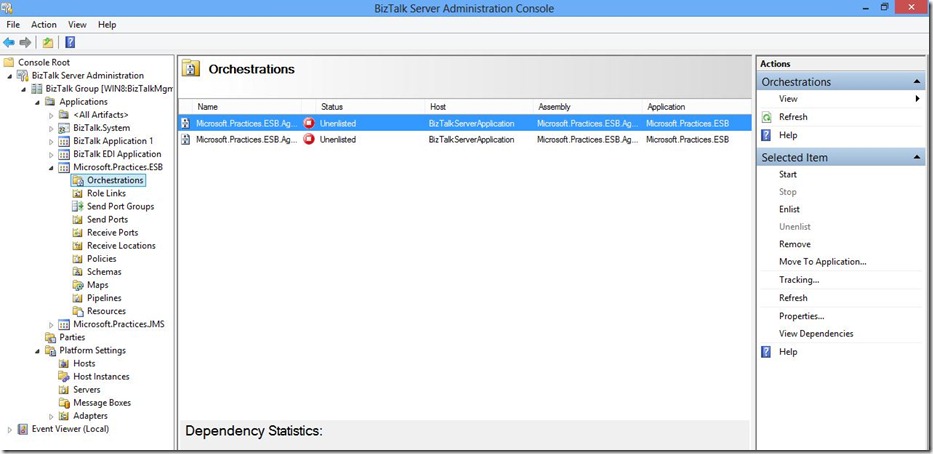Collapse the Platform Settings node
This screenshot has height=454, width=933.
click(37, 350)
